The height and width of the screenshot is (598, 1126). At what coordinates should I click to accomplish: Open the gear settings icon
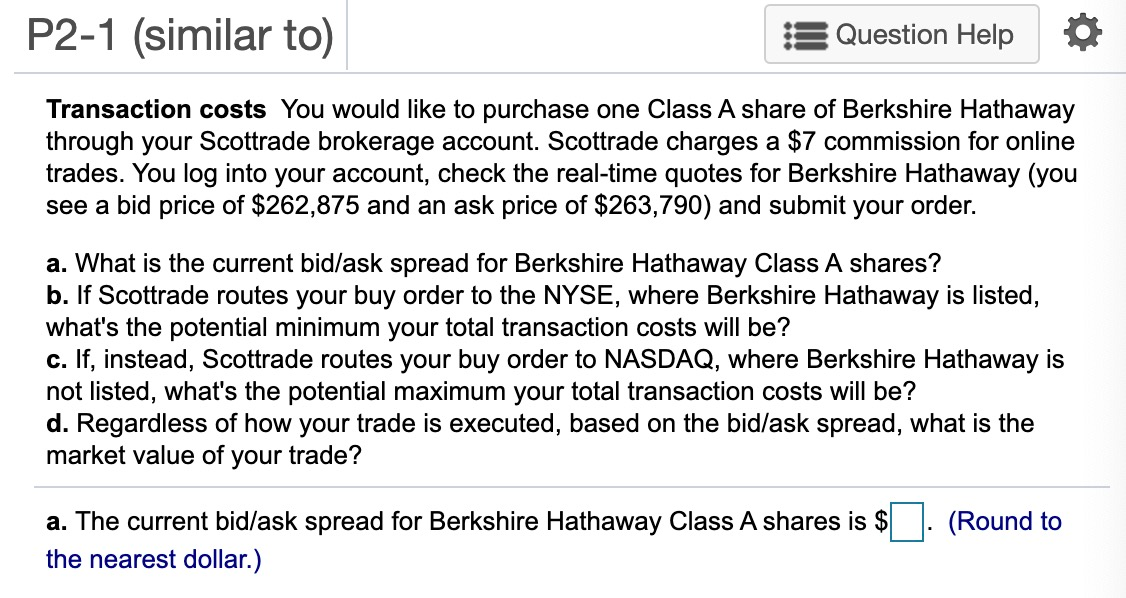point(1082,34)
